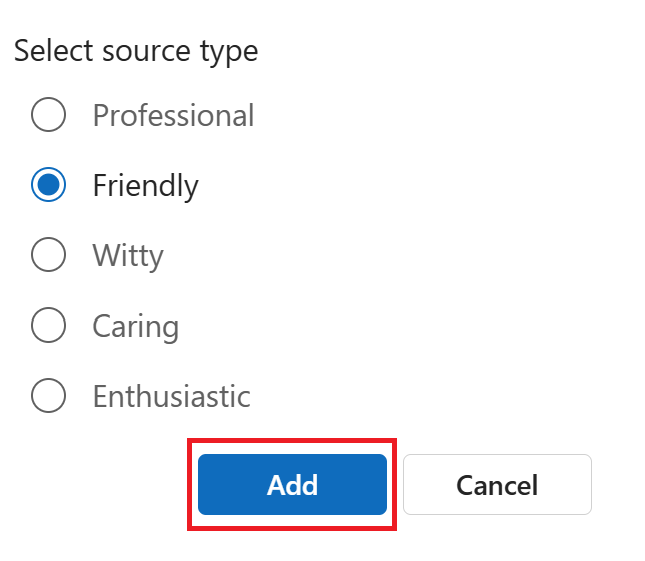Confirm the selection with Add
645x561 pixels.
click(x=292, y=485)
